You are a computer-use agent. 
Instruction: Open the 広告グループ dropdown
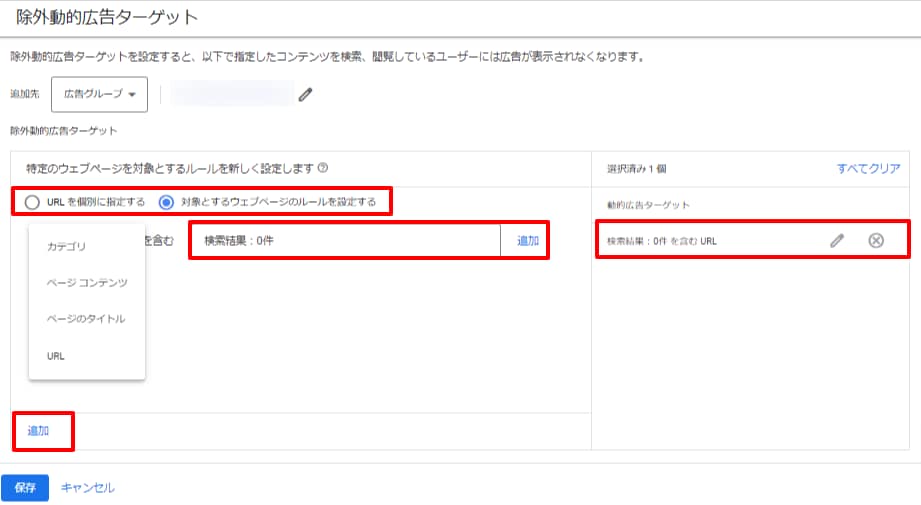(x=99, y=94)
